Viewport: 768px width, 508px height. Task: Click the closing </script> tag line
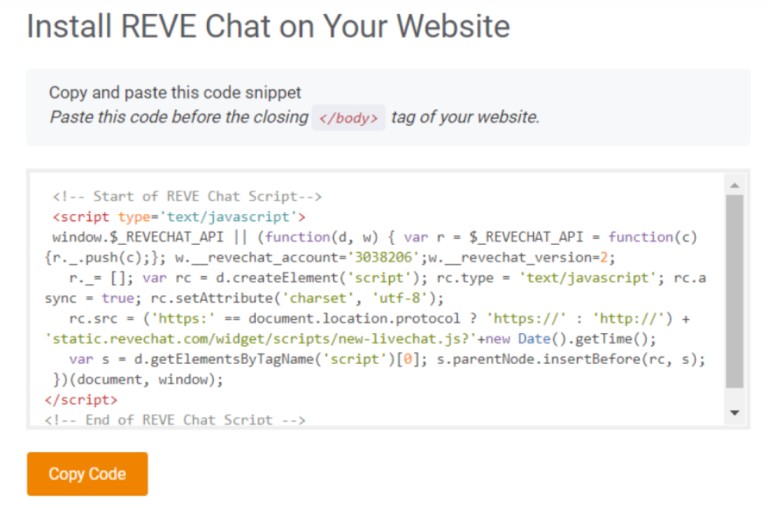[81, 400]
